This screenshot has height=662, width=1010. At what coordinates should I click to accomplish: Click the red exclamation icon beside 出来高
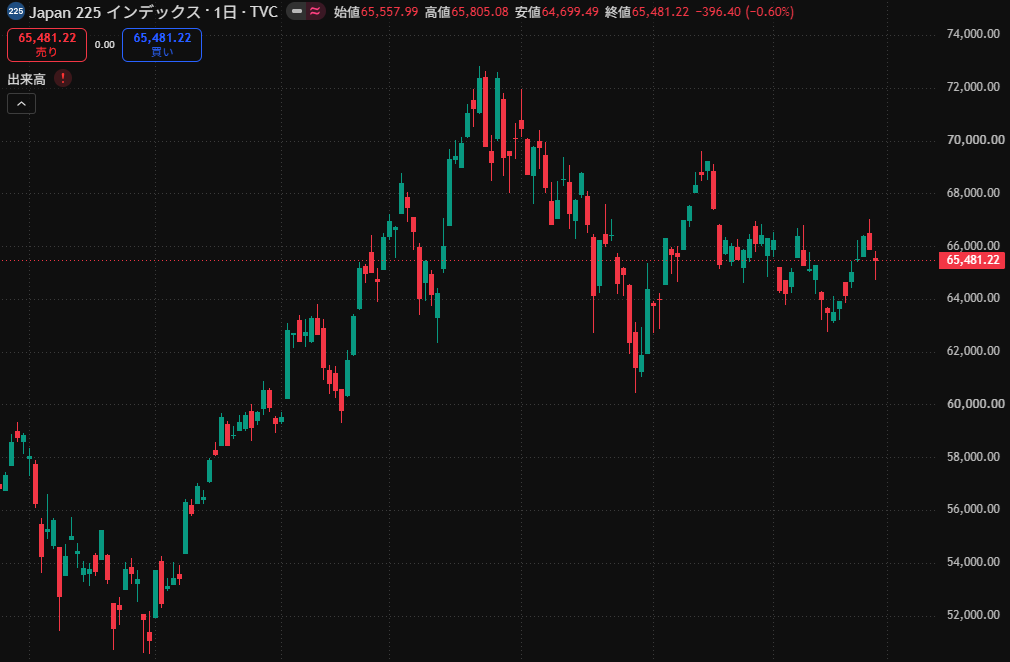tap(62, 79)
